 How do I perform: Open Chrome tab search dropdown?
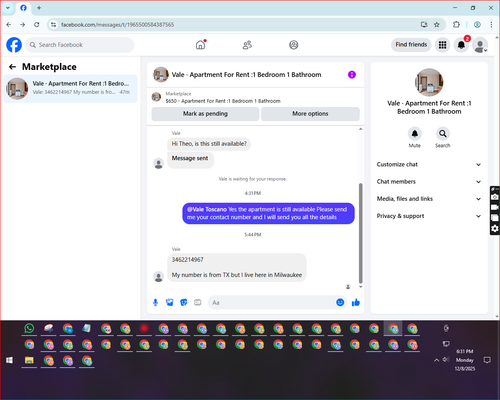8,8
